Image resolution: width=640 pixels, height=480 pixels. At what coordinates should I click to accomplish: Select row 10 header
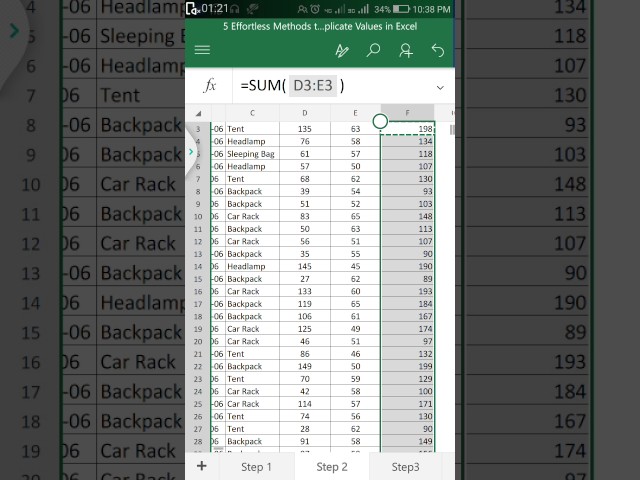pyautogui.click(x=198, y=216)
